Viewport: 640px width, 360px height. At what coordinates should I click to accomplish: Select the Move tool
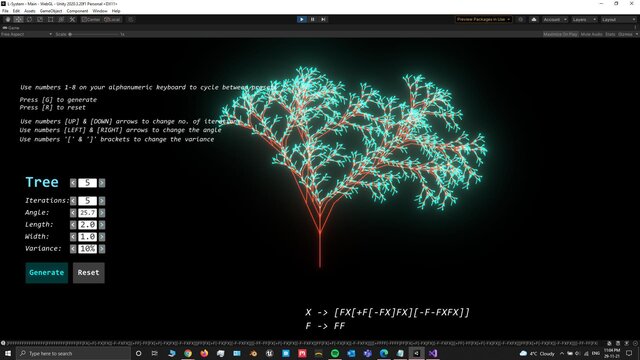pos(18,20)
